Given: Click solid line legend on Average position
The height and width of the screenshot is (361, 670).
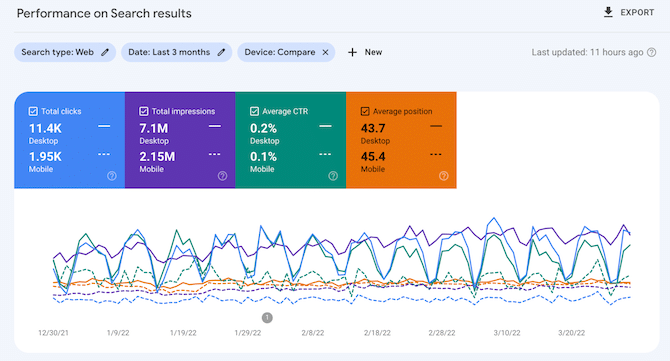Looking at the screenshot, I should [x=436, y=126].
